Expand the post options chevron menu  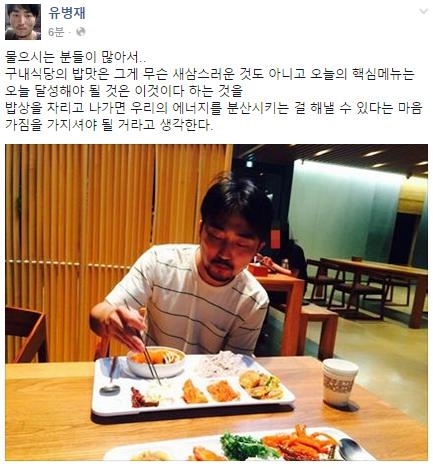click(x=423, y=11)
